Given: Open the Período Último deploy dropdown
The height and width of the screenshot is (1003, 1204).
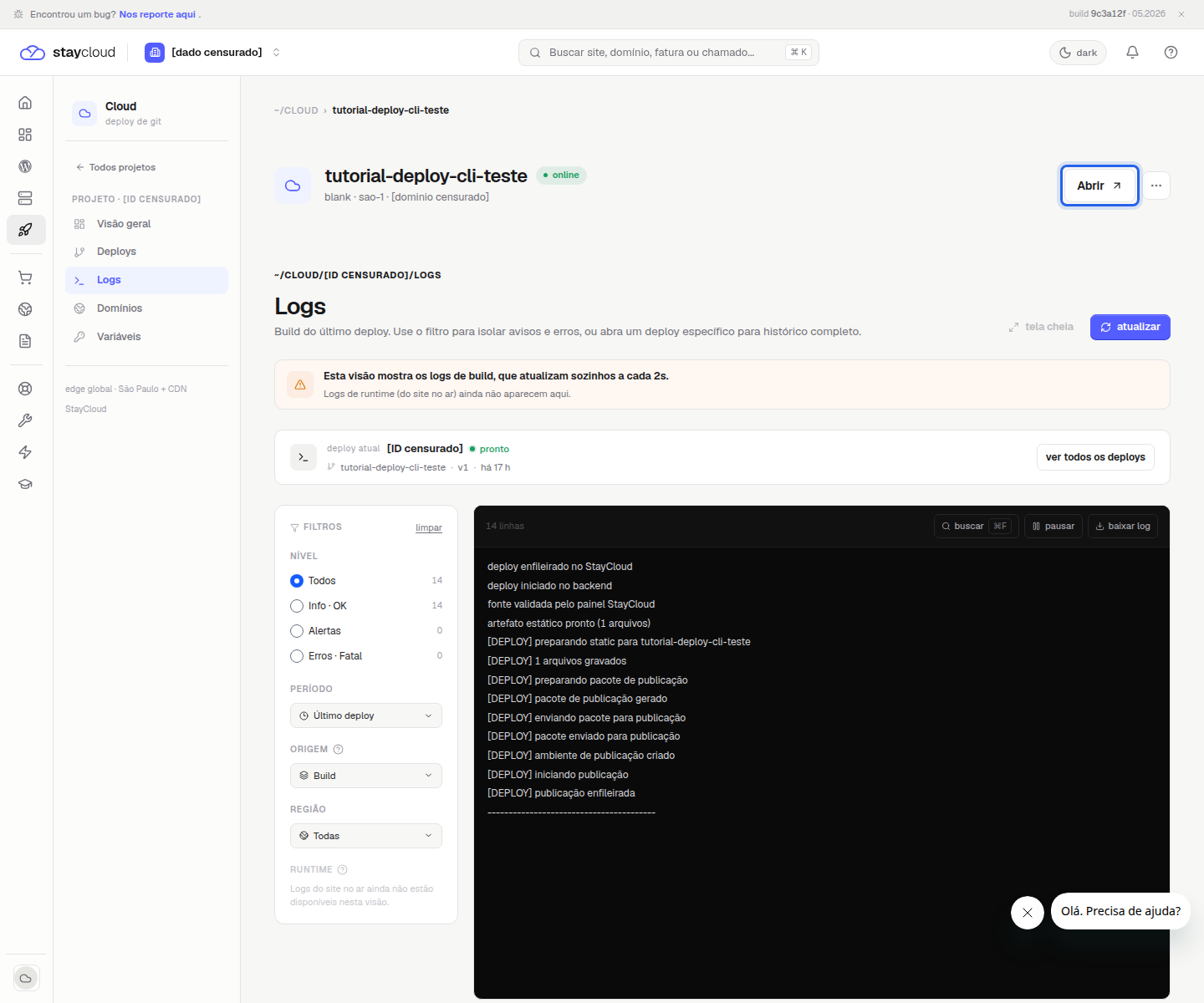Looking at the screenshot, I should (x=366, y=715).
